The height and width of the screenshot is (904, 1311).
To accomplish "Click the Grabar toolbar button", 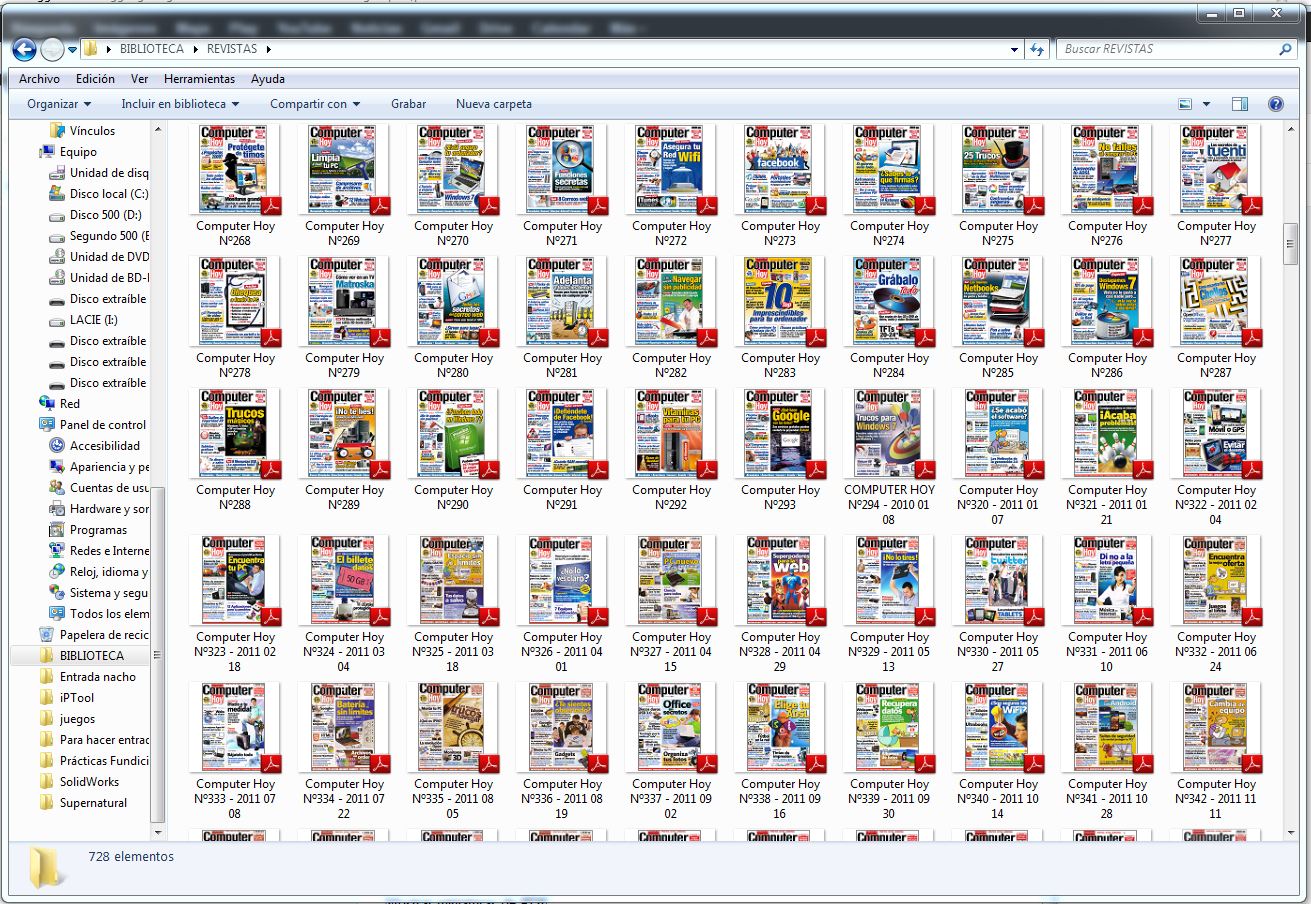I will (x=408, y=104).
